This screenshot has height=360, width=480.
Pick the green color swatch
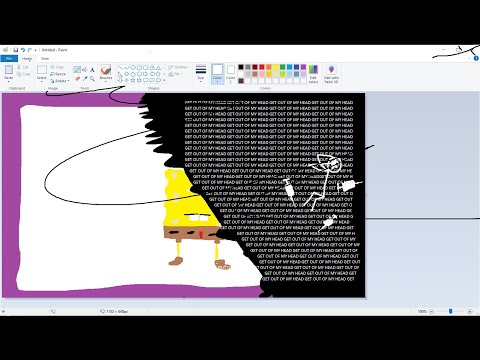283,67
